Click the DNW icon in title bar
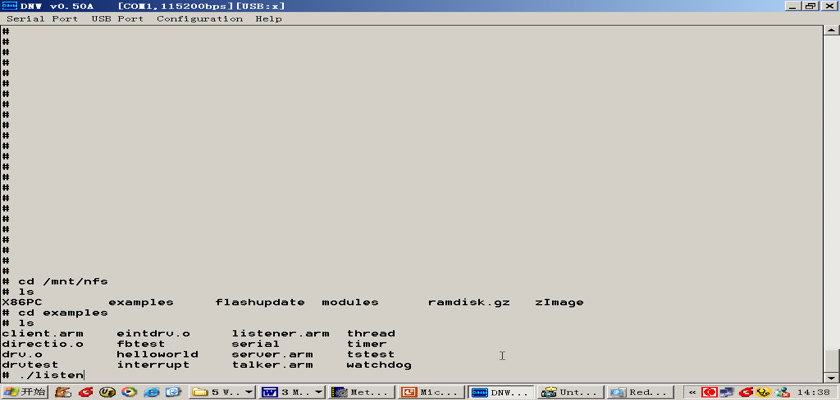 (x=10, y=6)
